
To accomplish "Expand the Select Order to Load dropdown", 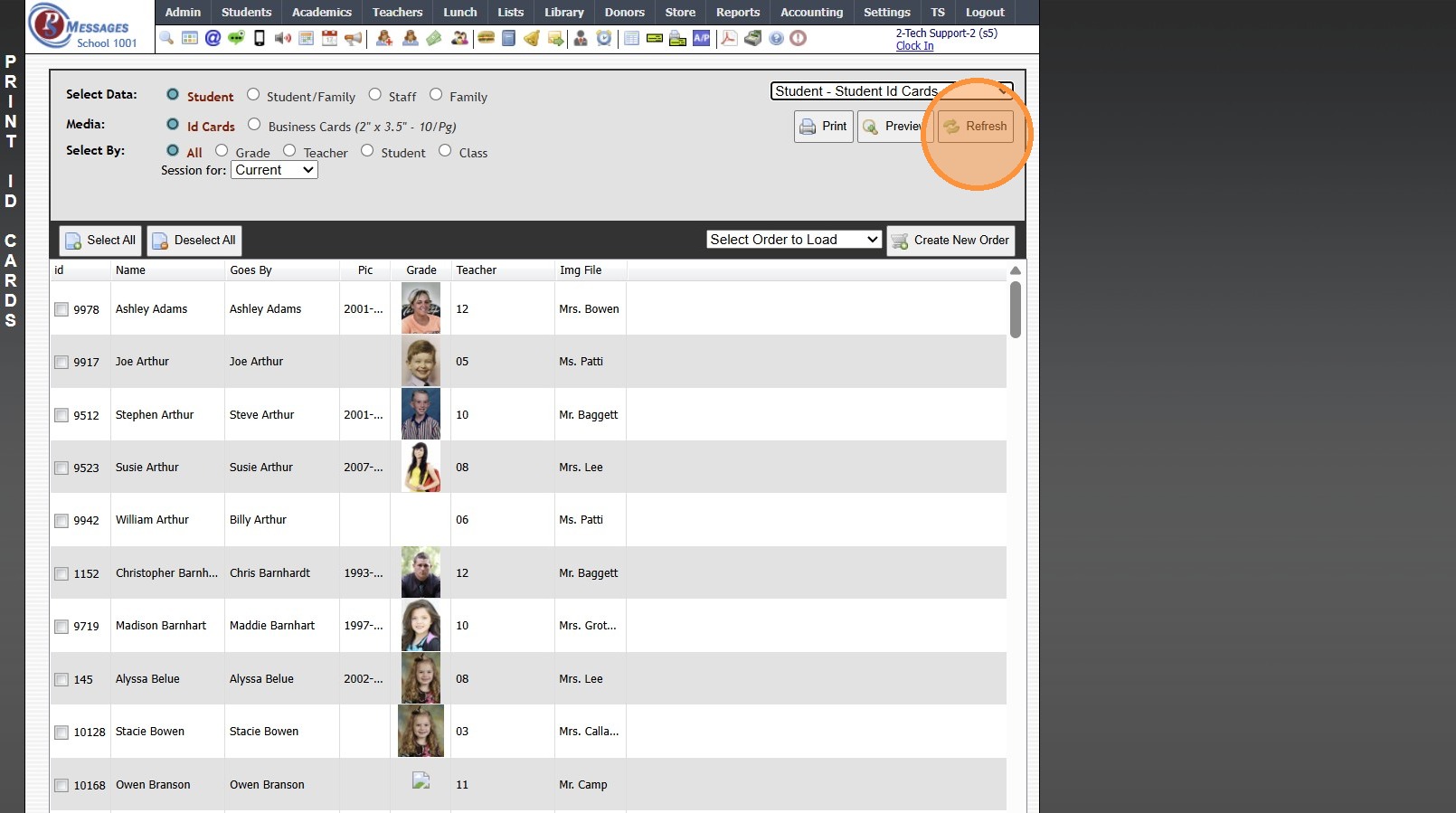I will point(794,240).
